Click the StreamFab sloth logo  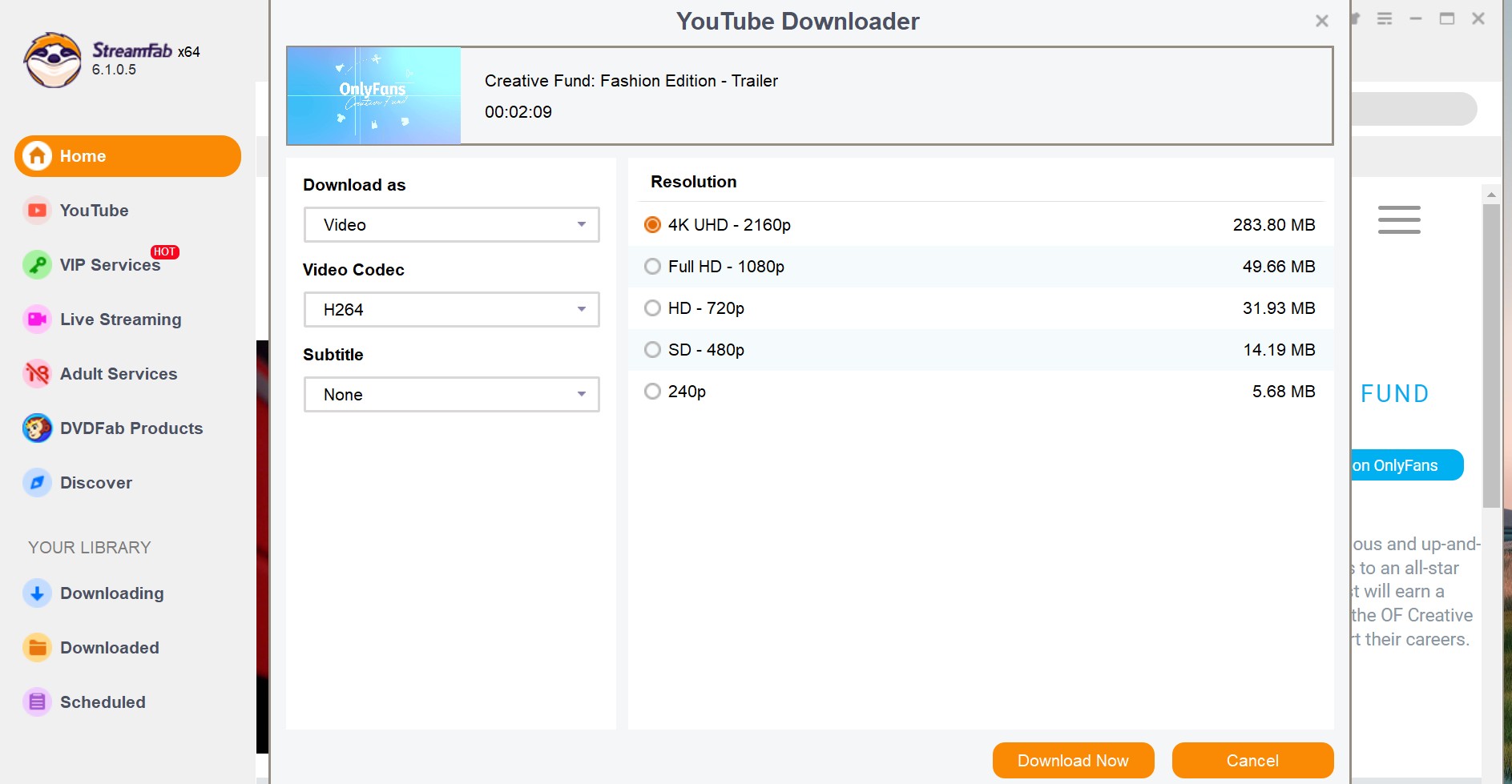click(52, 60)
